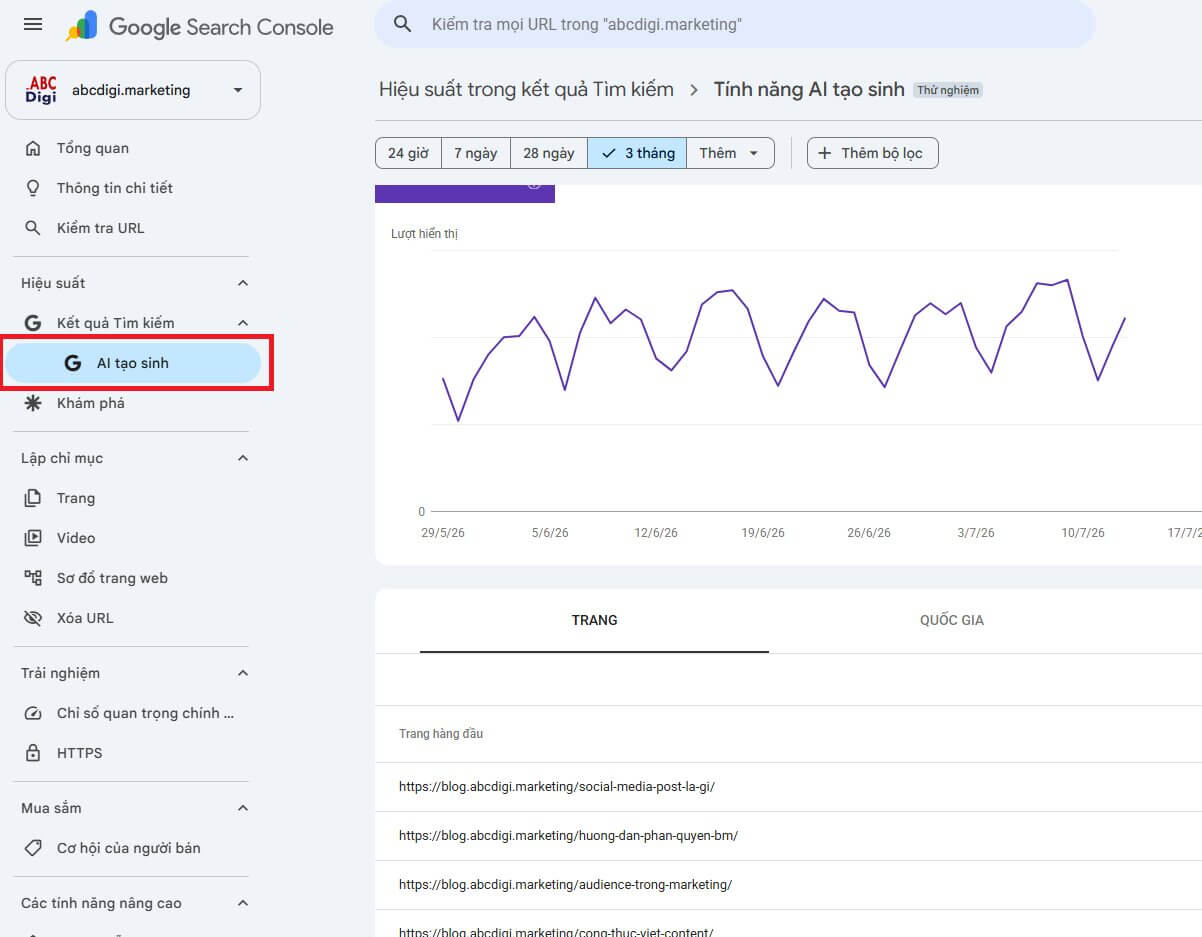Select the 3 tháng date range
Screen dimensions: 1202x937
(637, 153)
